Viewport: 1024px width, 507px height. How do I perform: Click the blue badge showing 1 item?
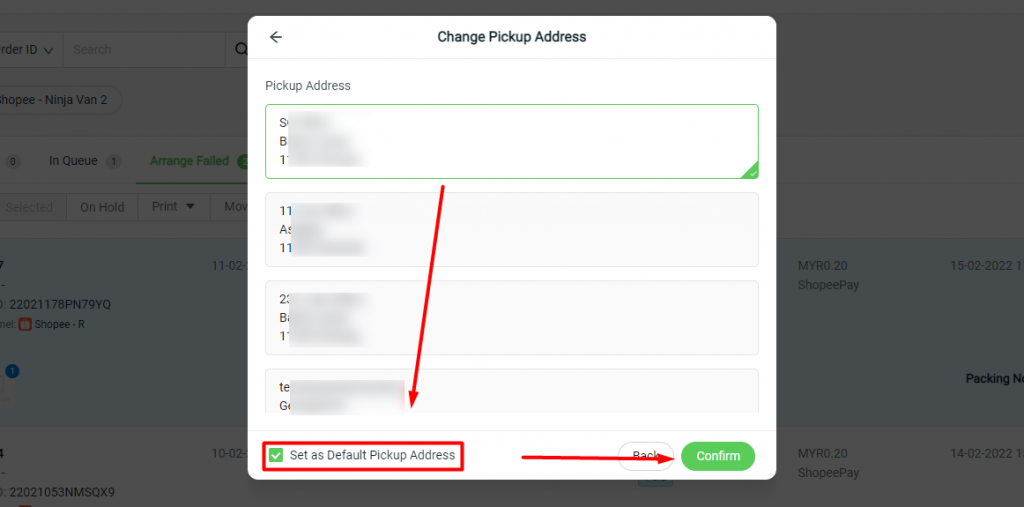click(x=12, y=371)
